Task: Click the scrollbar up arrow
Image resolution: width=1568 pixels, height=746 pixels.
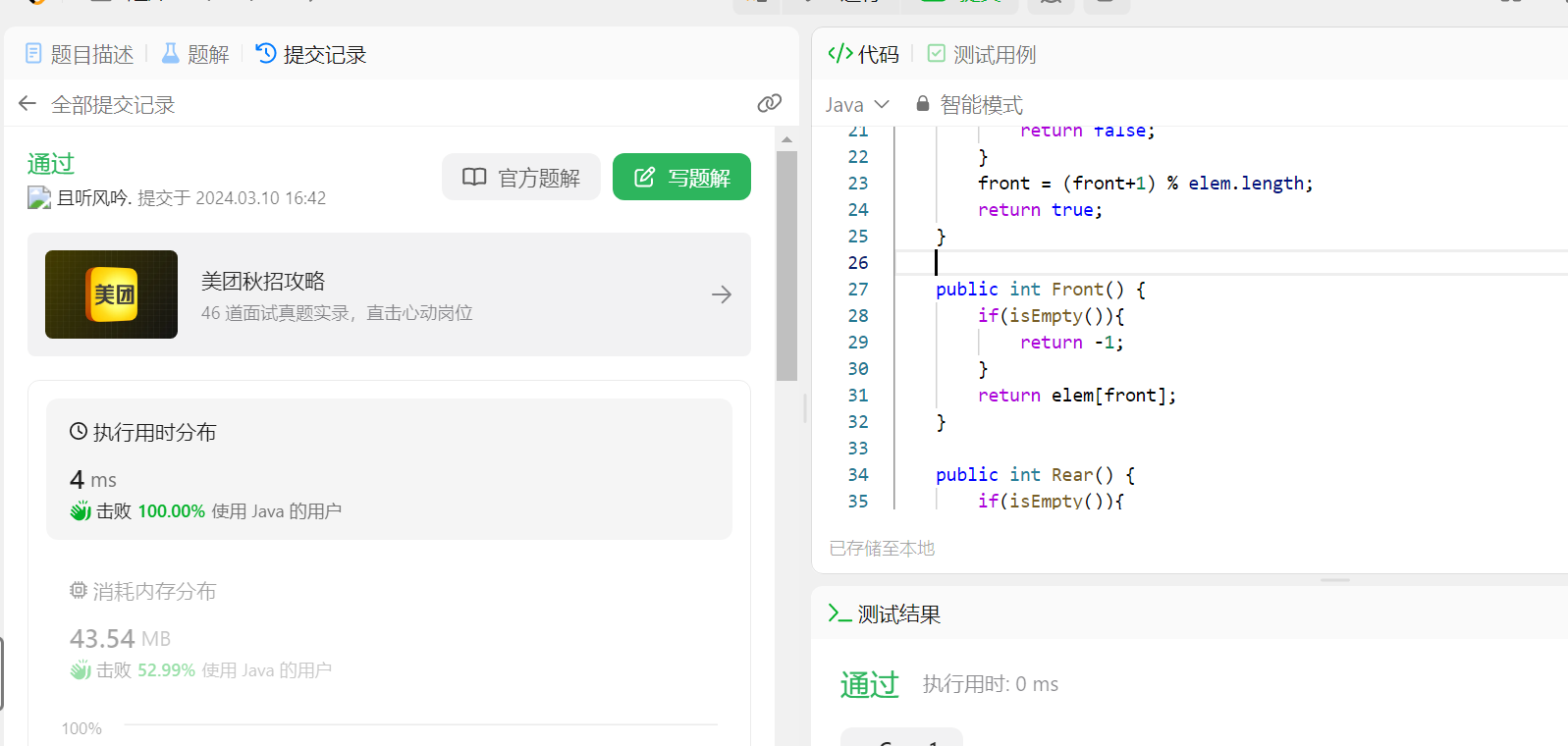Action: [786, 139]
